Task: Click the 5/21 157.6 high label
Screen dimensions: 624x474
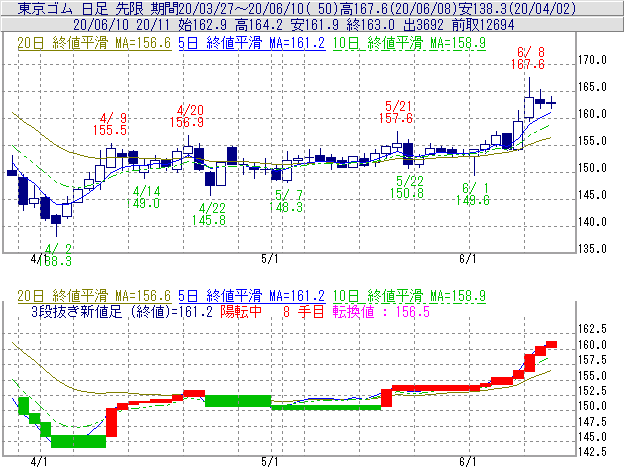Action: tap(396, 112)
